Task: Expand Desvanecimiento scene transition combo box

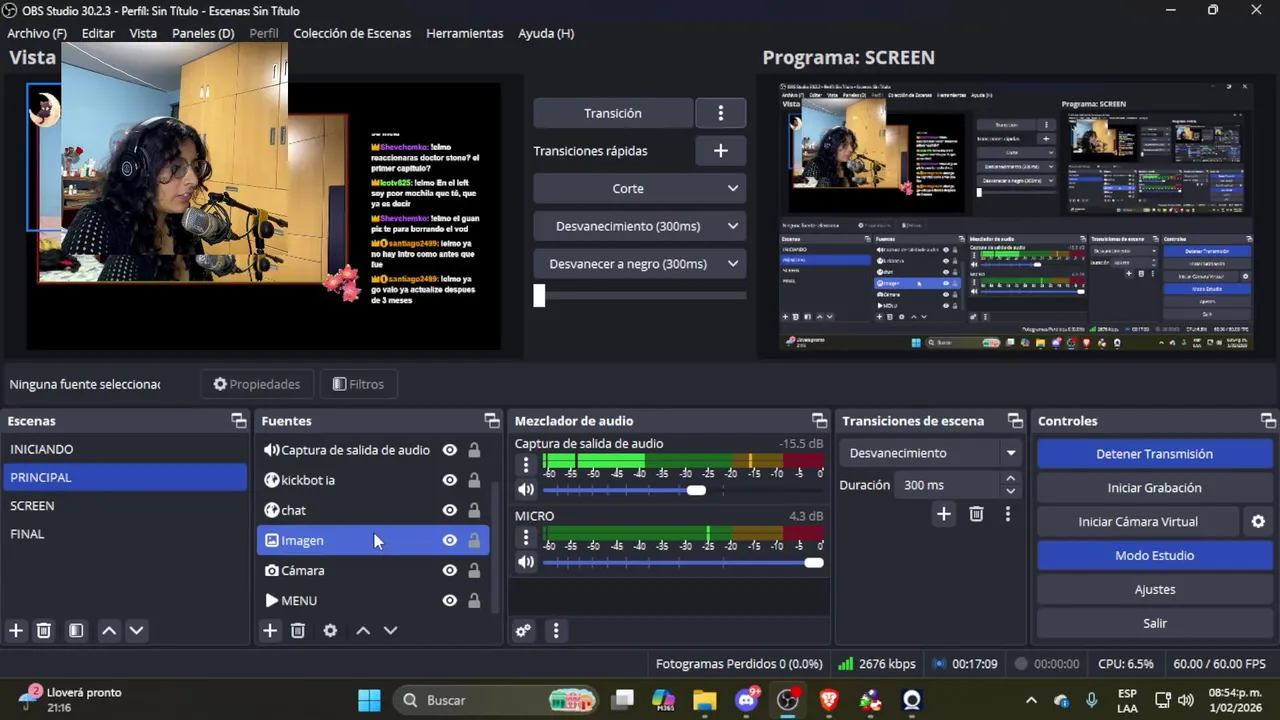Action: tap(930, 453)
